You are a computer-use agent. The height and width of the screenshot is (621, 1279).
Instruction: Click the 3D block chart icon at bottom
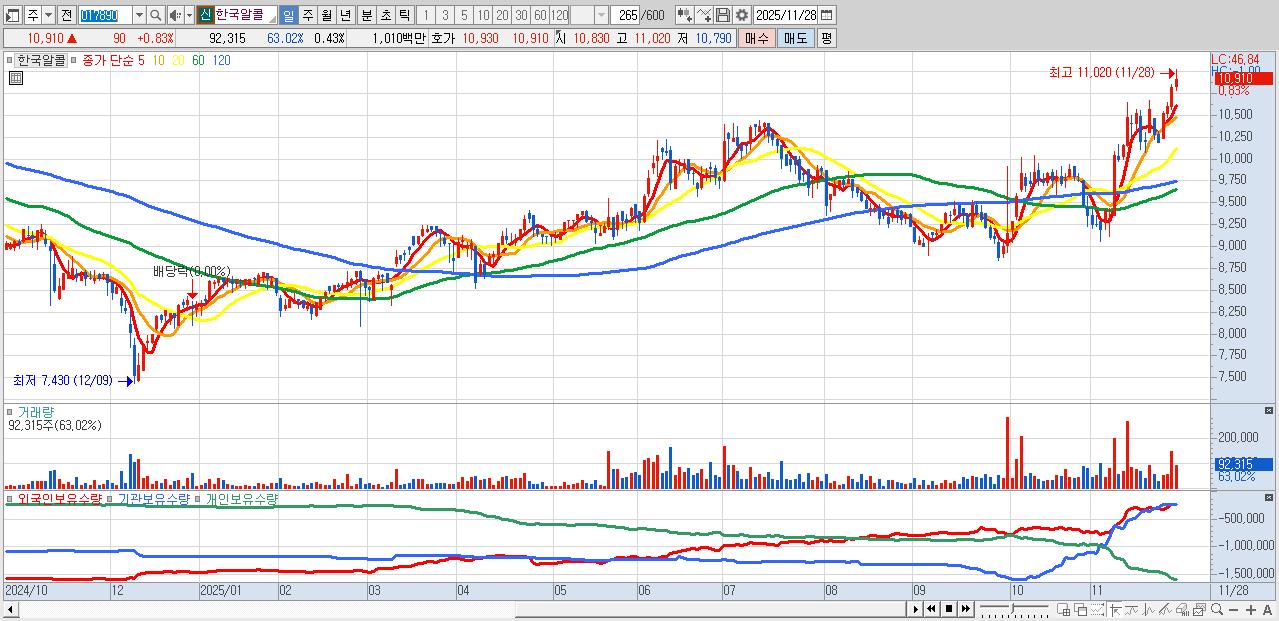click(1182, 610)
